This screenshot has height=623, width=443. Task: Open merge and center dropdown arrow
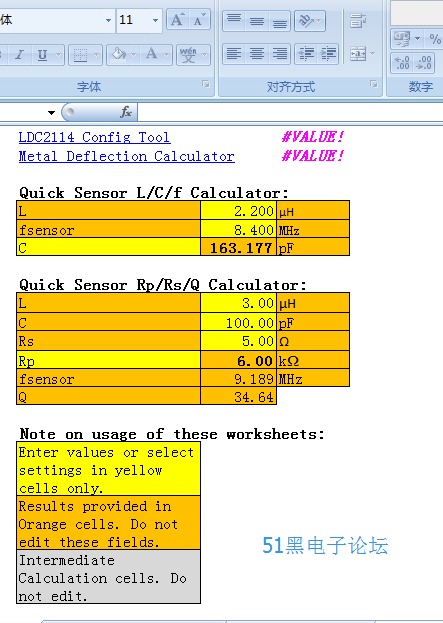point(373,54)
